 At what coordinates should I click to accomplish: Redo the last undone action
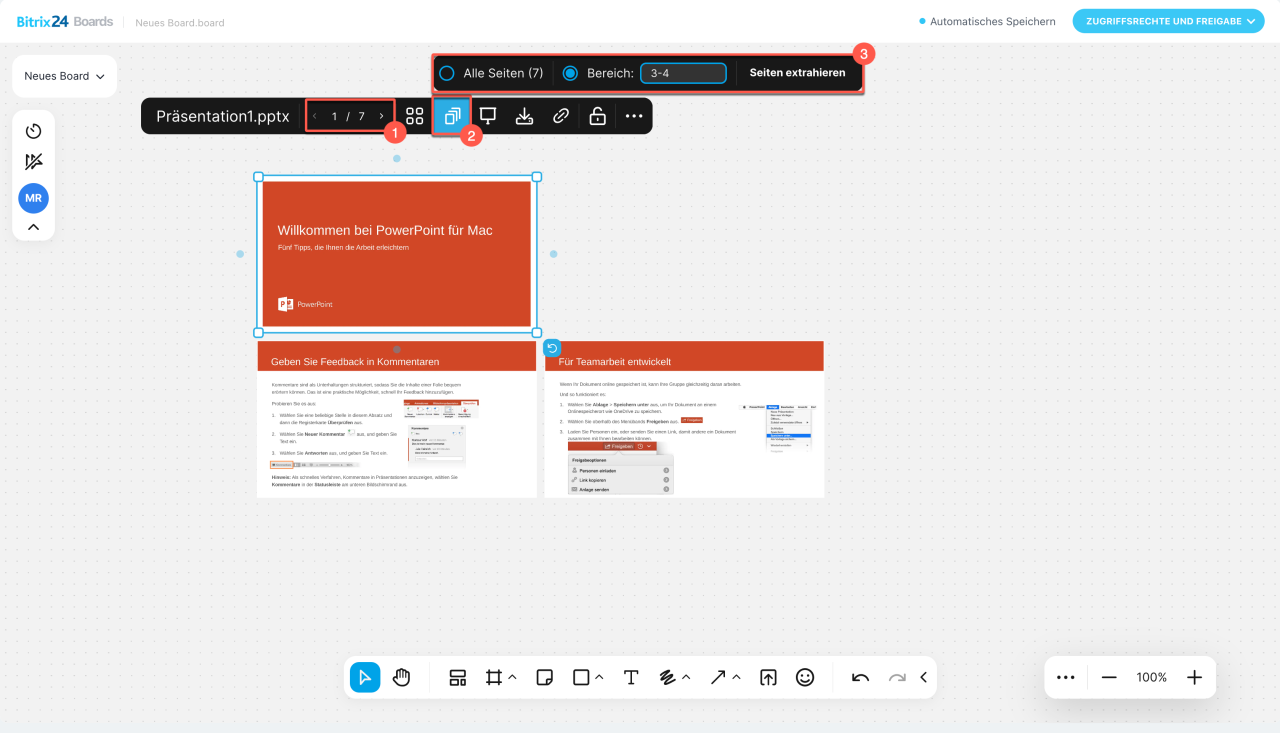[897, 677]
